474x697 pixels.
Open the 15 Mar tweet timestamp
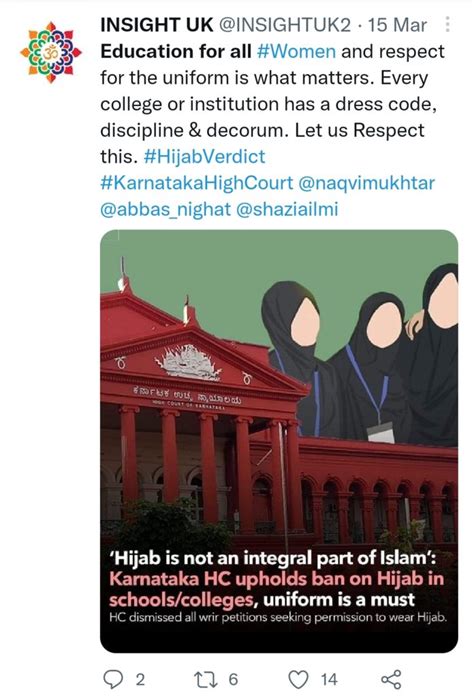[x=397, y=25]
